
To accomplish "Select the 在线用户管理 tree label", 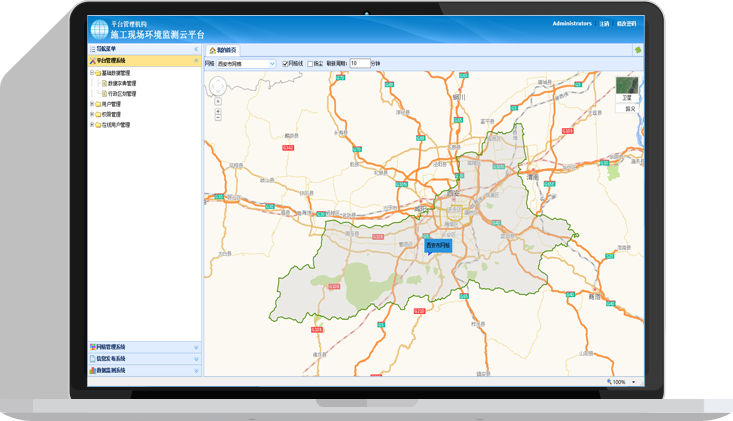I will click(116, 125).
